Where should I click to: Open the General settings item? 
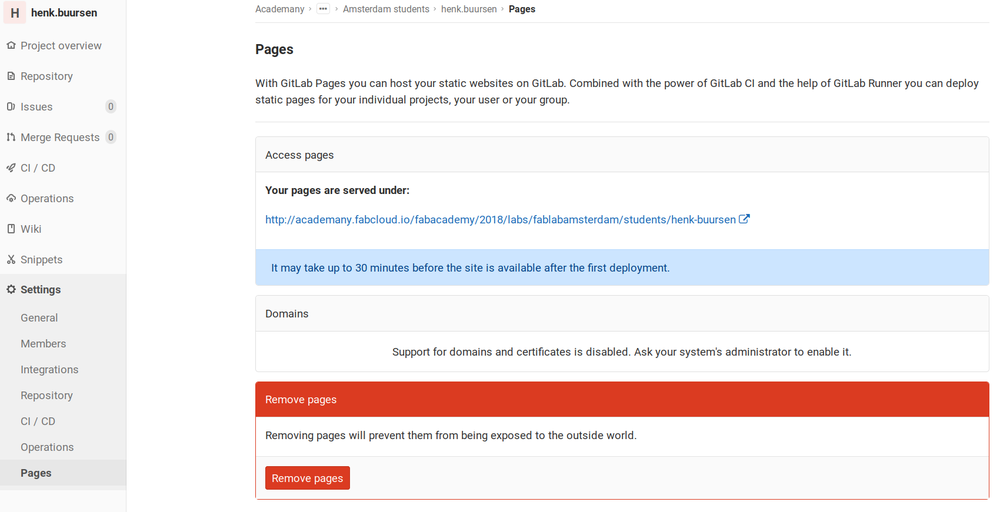coord(39,318)
